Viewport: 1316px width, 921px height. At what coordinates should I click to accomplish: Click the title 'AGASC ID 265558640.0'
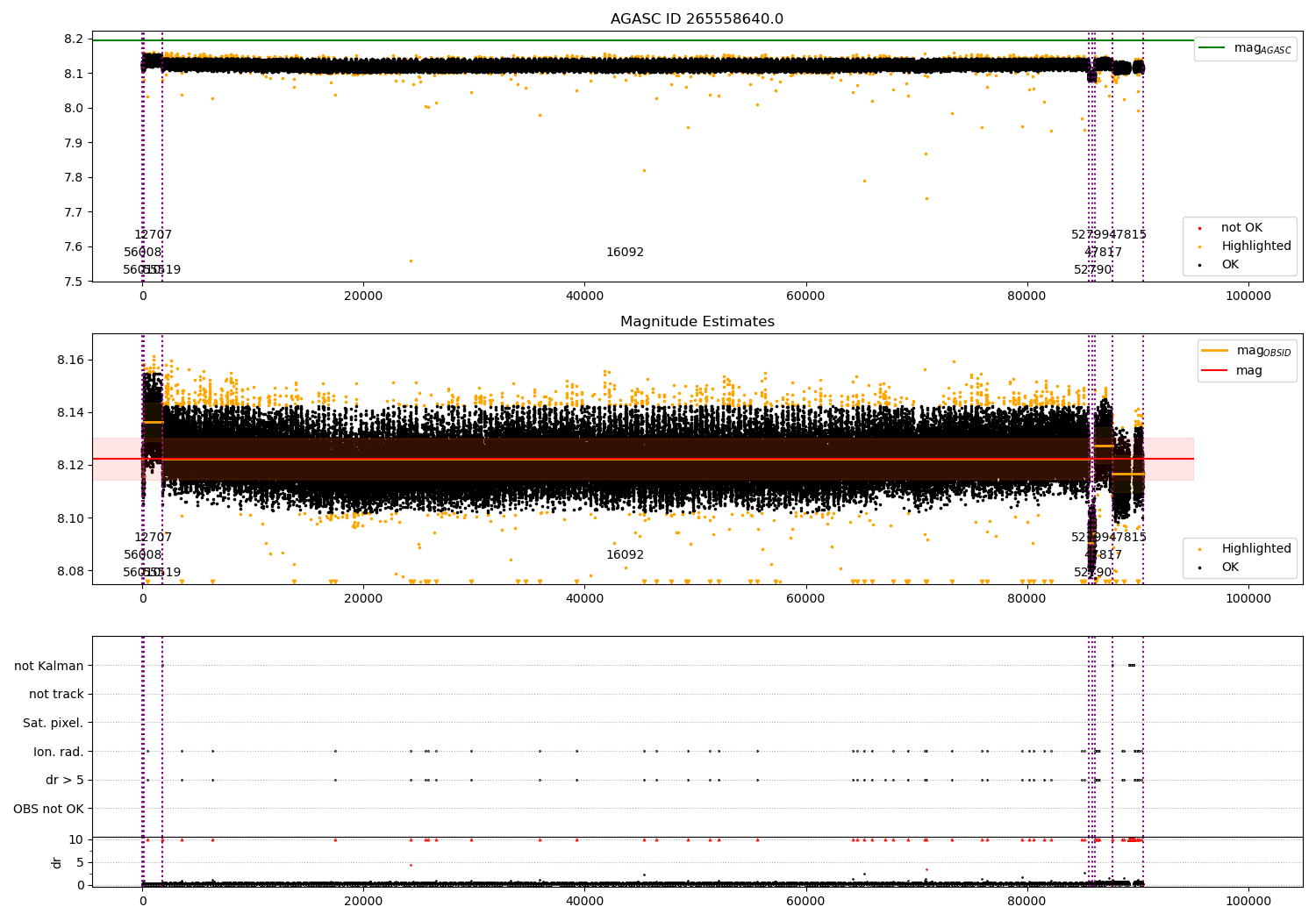click(697, 19)
